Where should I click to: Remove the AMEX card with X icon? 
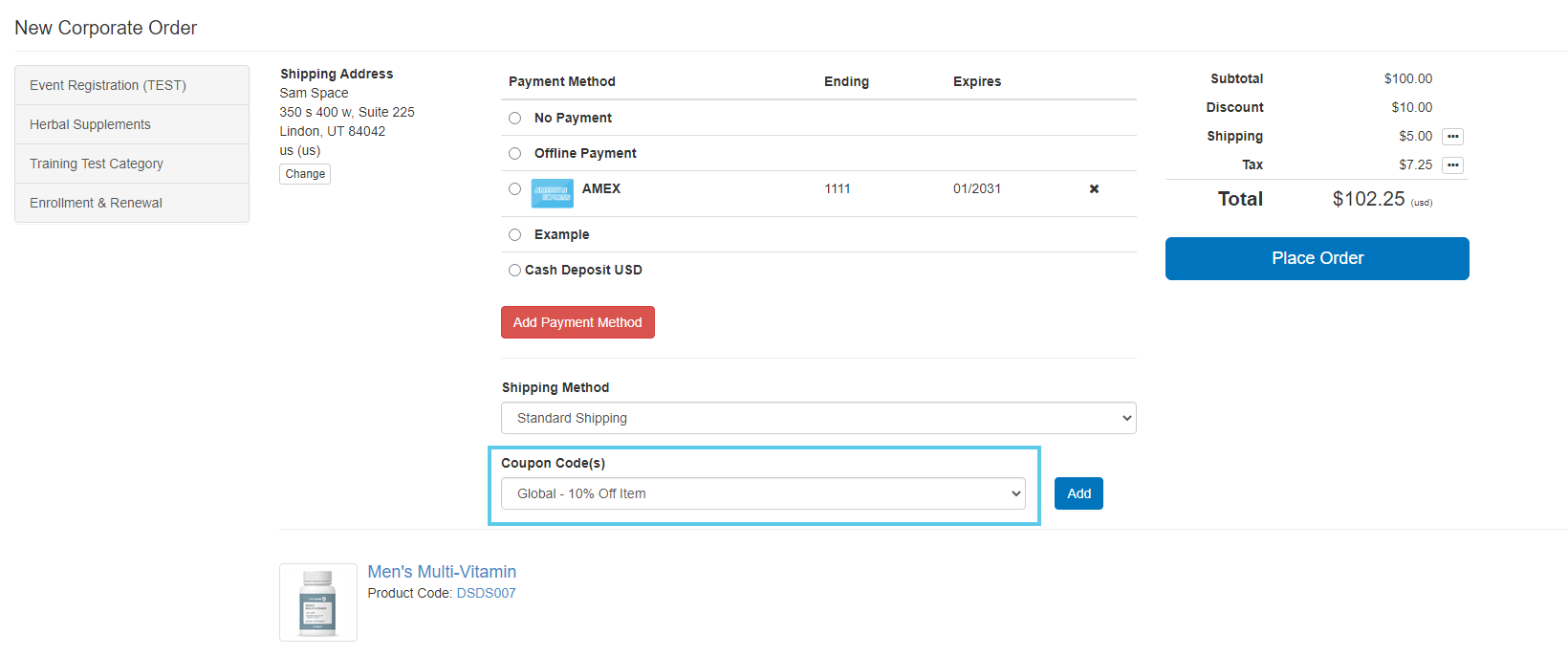click(x=1094, y=189)
